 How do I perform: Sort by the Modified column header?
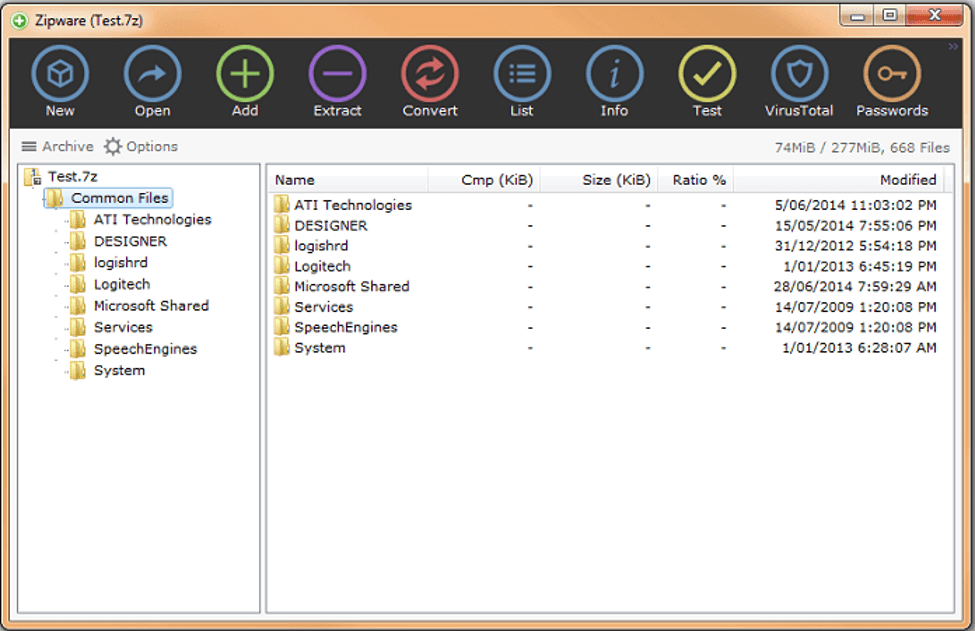click(x=907, y=180)
